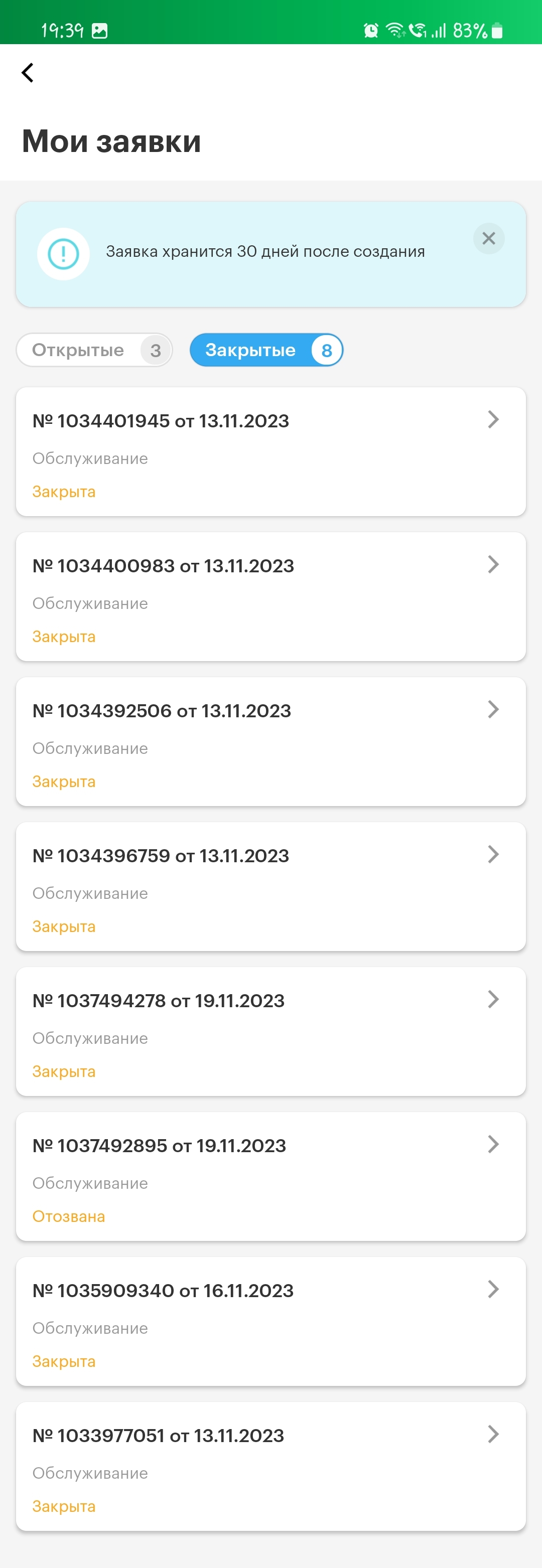Tap the battery indicator in status bar
This screenshot has height=1568, width=542.
coord(497,30)
